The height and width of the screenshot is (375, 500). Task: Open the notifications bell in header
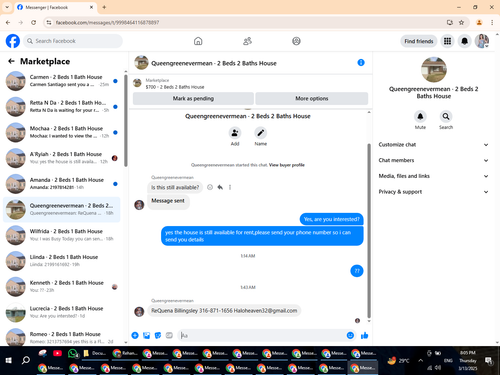(464, 41)
